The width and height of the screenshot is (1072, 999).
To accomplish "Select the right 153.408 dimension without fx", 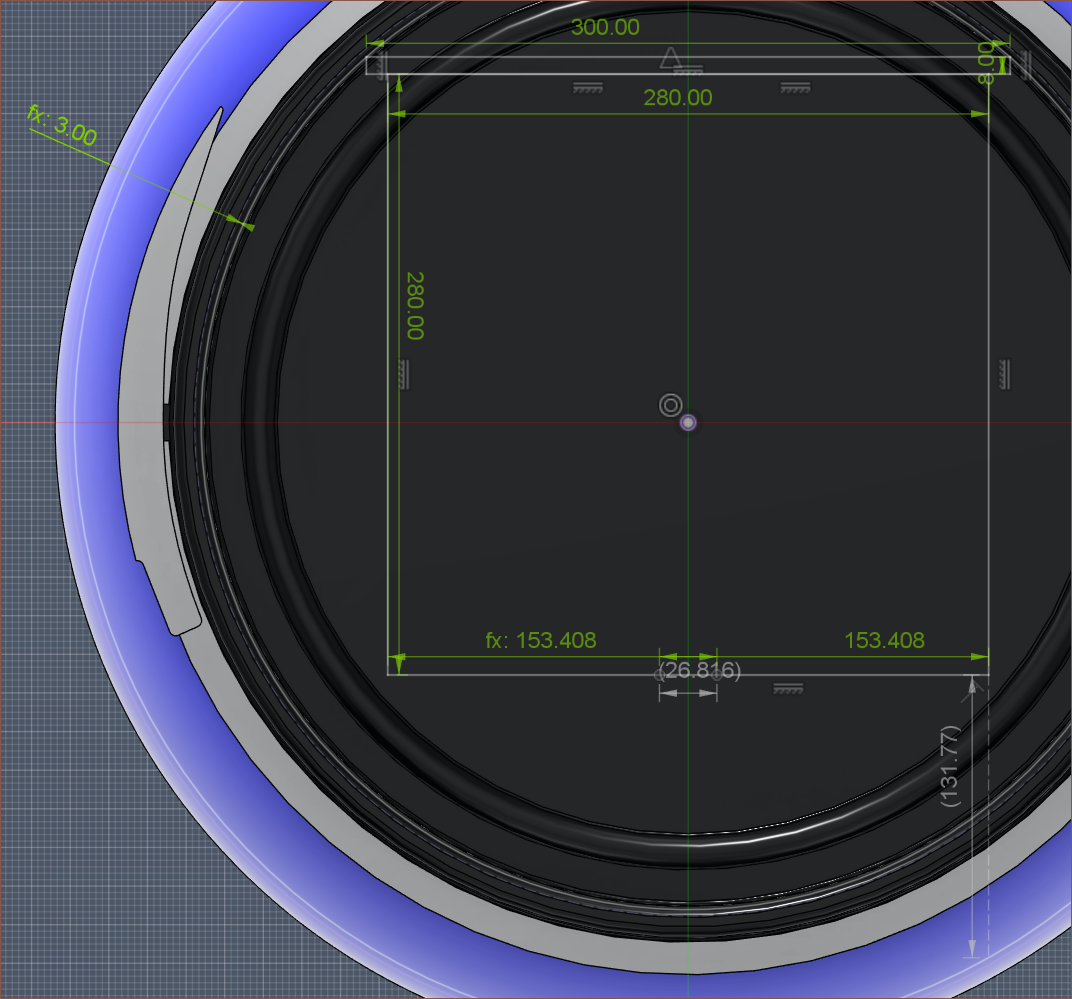I will [x=884, y=640].
